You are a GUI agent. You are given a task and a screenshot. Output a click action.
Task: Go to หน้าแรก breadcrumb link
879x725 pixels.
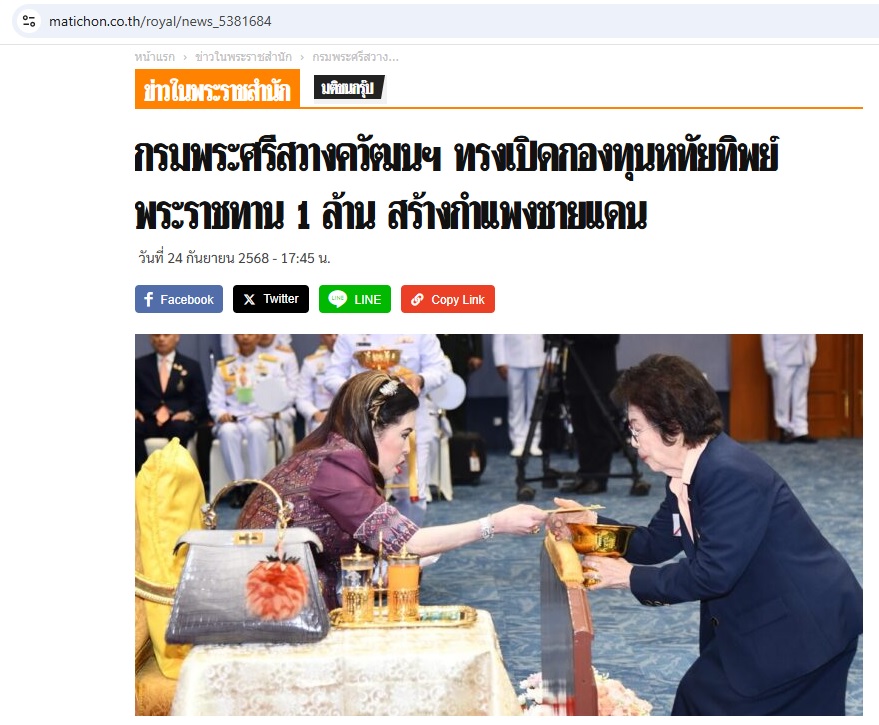click(x=155, y=57)
